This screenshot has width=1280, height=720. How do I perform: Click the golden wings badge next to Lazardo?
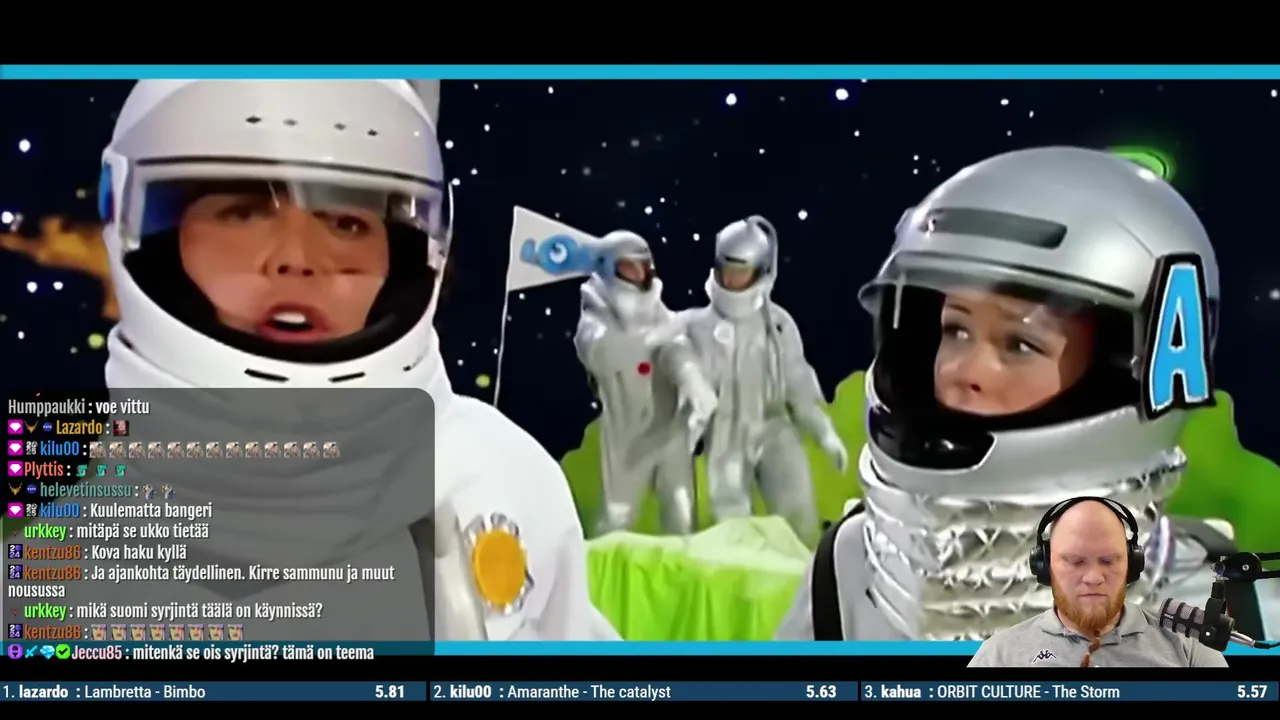click(x=31, y=427)
